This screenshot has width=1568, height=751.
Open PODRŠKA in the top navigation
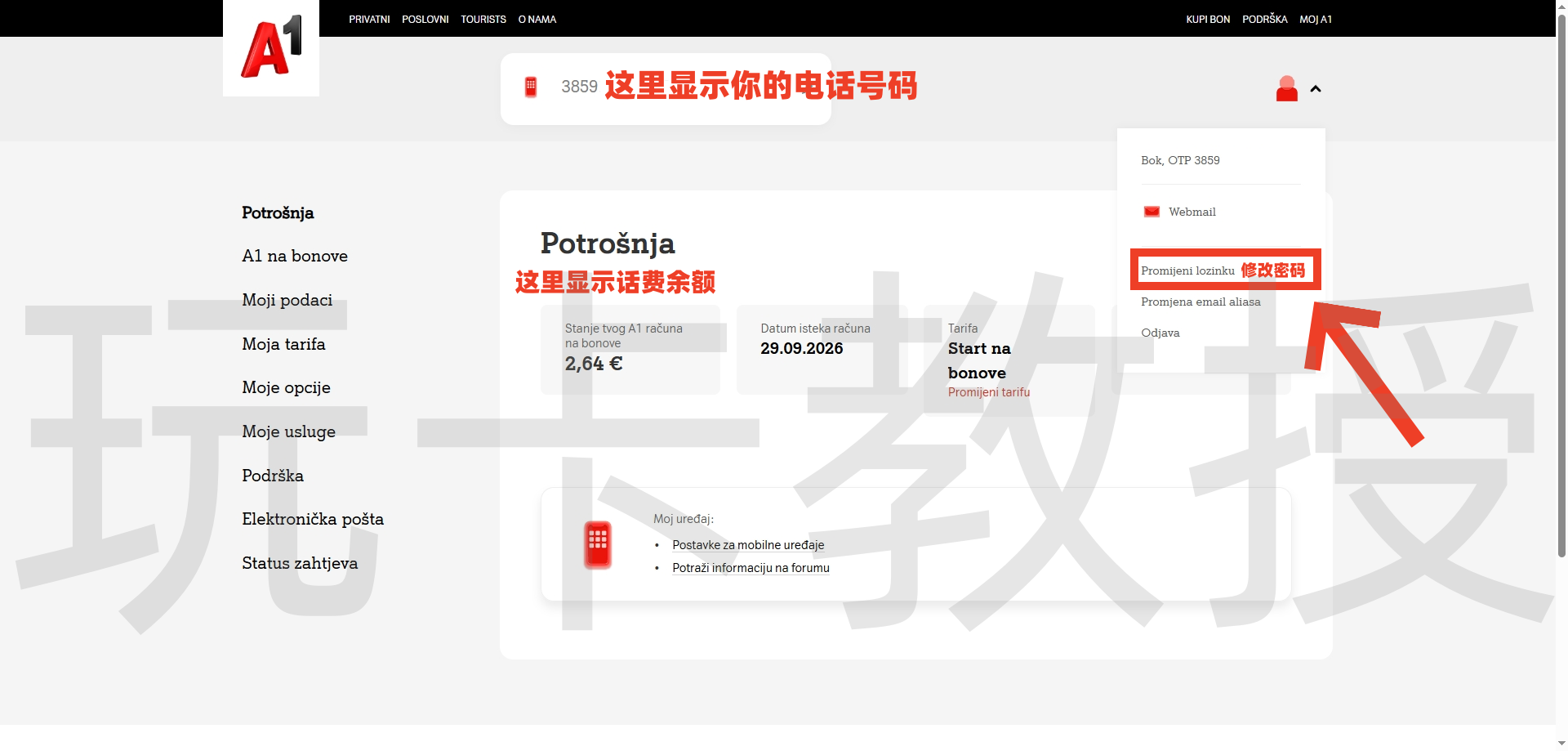pos(1264,19)
